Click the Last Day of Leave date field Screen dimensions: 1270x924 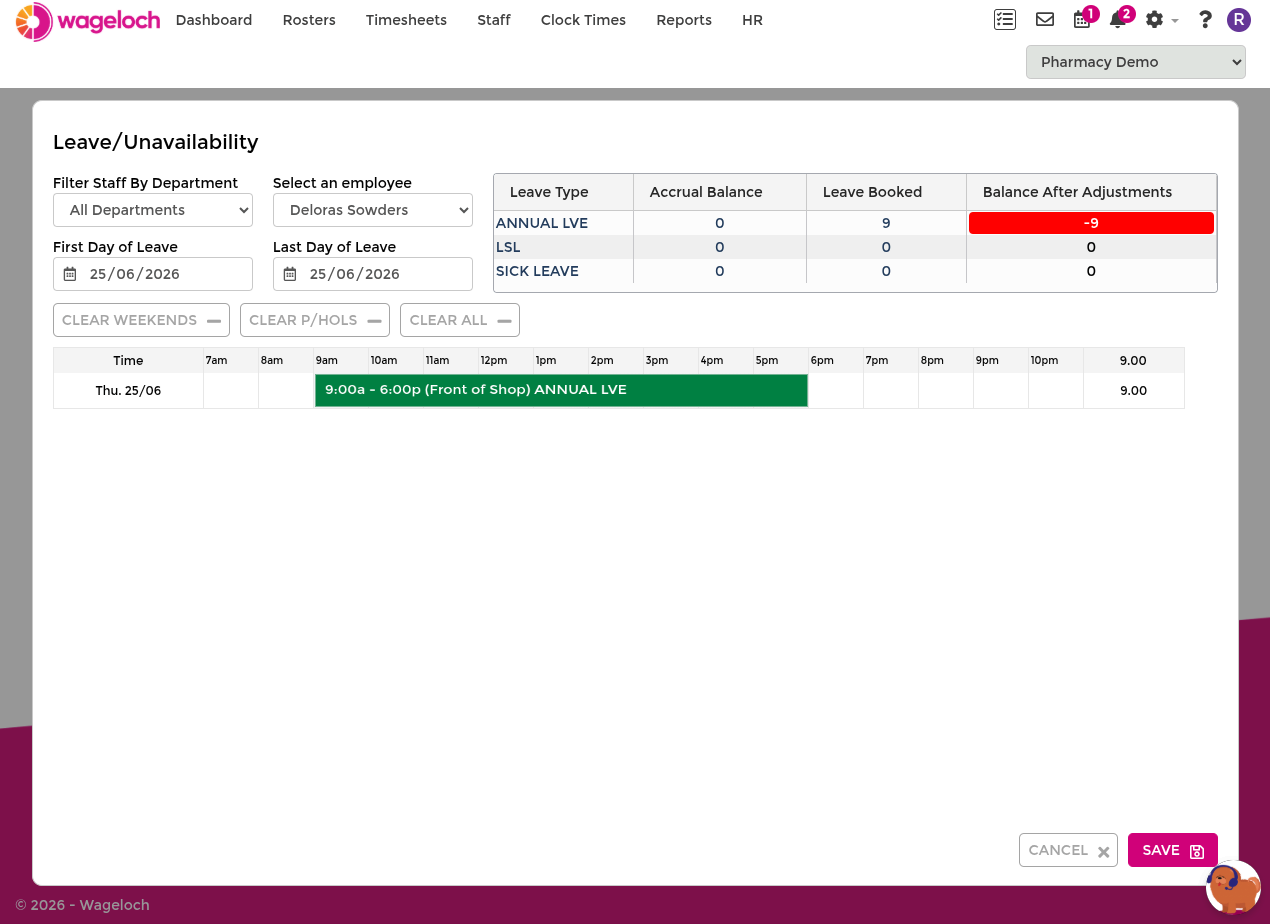373,274
